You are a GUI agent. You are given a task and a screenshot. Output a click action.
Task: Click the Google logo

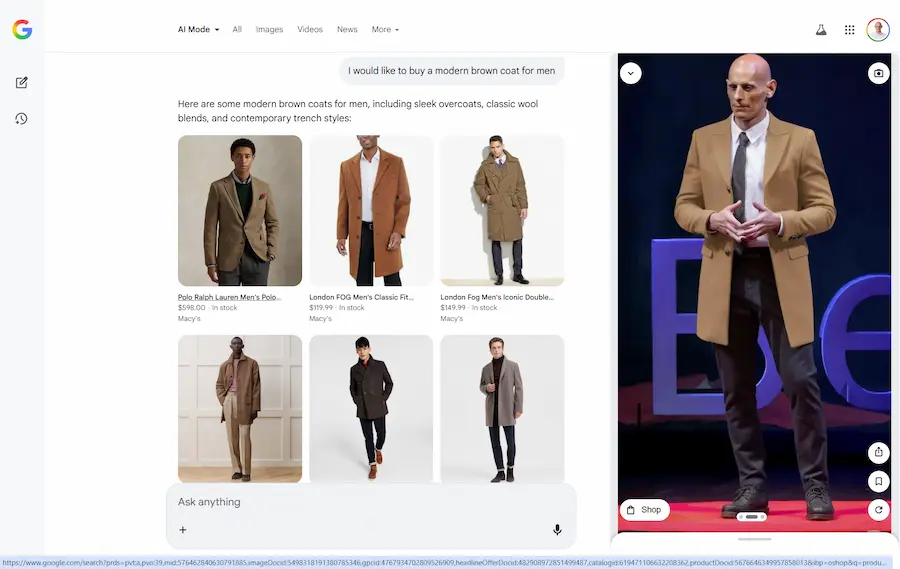click(x=22, y=30)
